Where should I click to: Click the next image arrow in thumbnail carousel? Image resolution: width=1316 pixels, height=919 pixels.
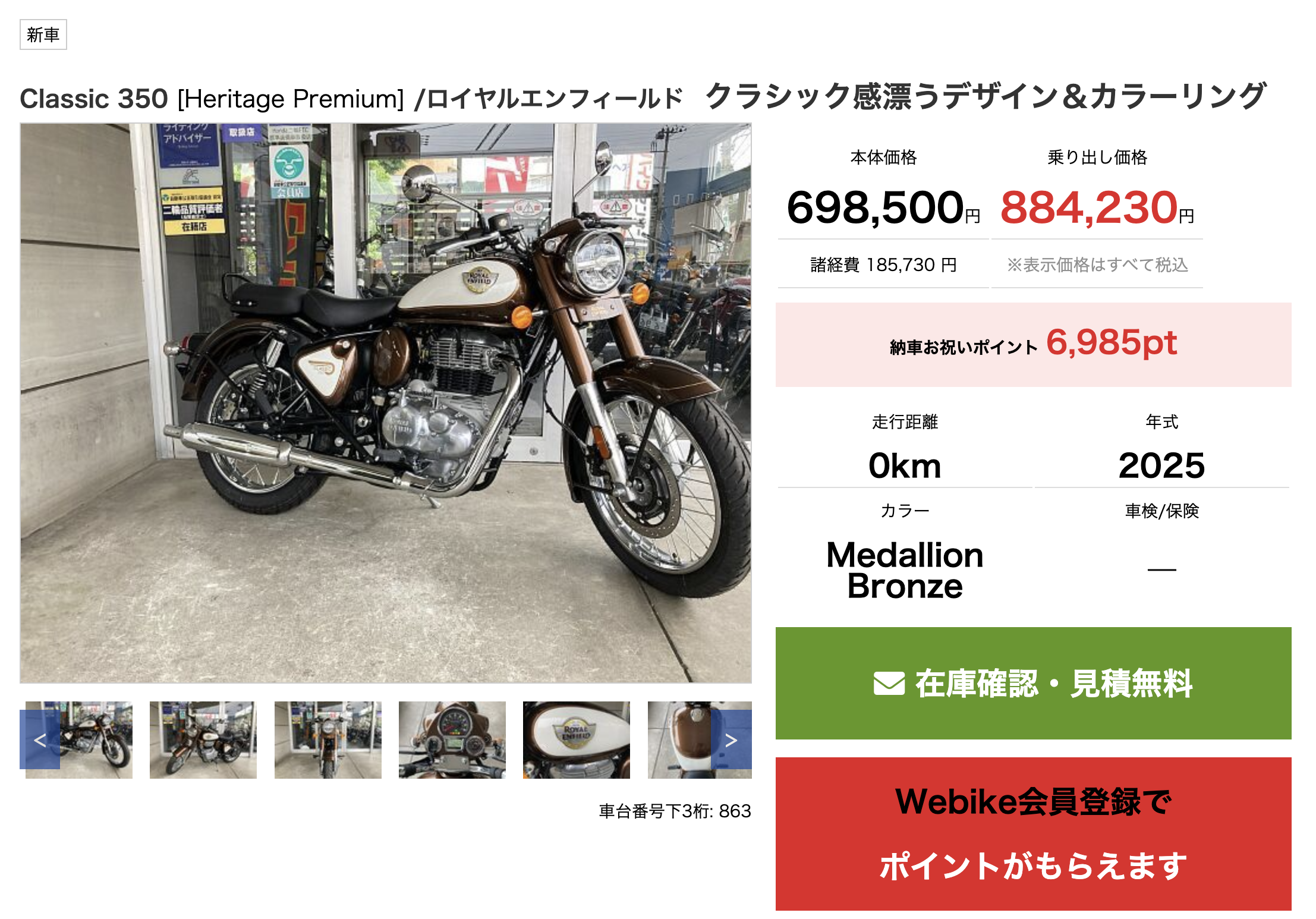(731, 739)
